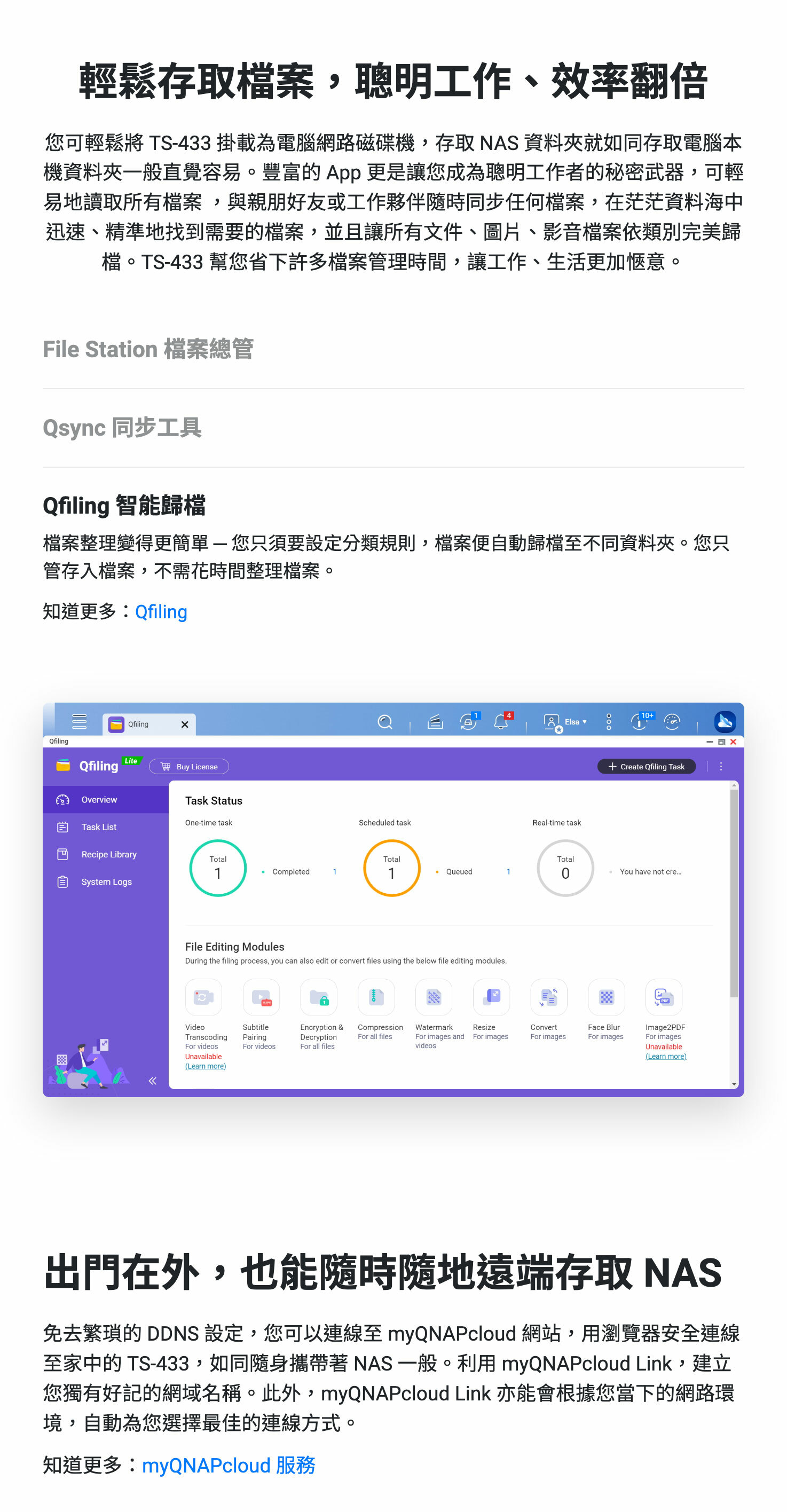Expand the Qsync 同步工具 section
787x1512 pixels.
(x=122, y=427)
